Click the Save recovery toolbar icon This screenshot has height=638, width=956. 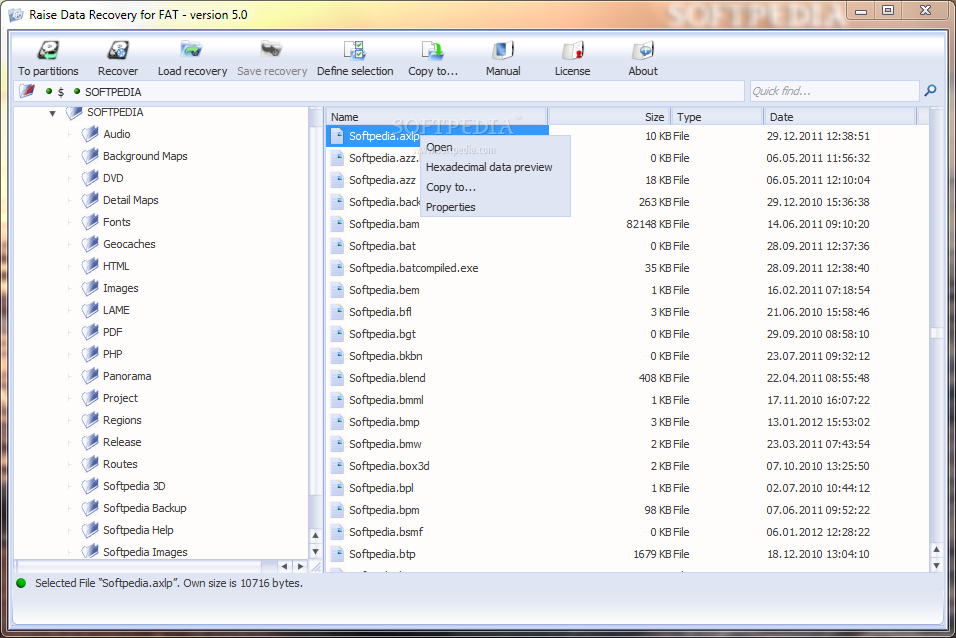tap(271, 50)
